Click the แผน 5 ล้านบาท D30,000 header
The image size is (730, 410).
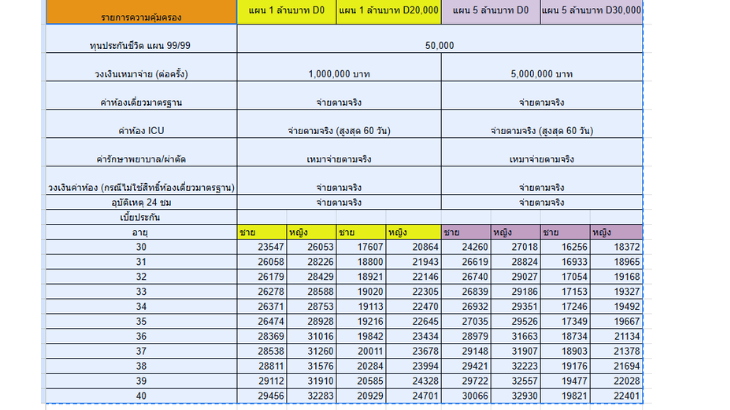pos(591,11)
